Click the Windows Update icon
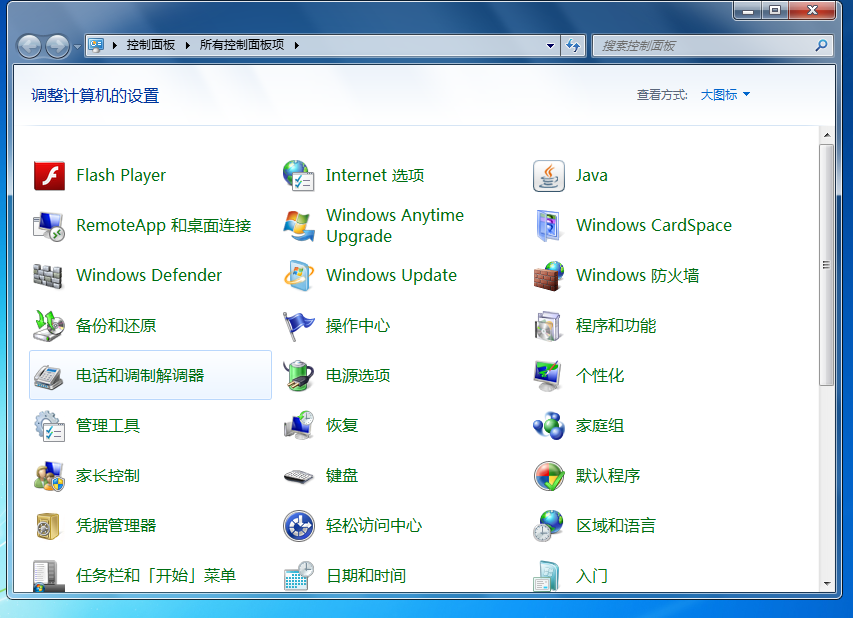This screenshot has height=618, width=853. point(299,276)
